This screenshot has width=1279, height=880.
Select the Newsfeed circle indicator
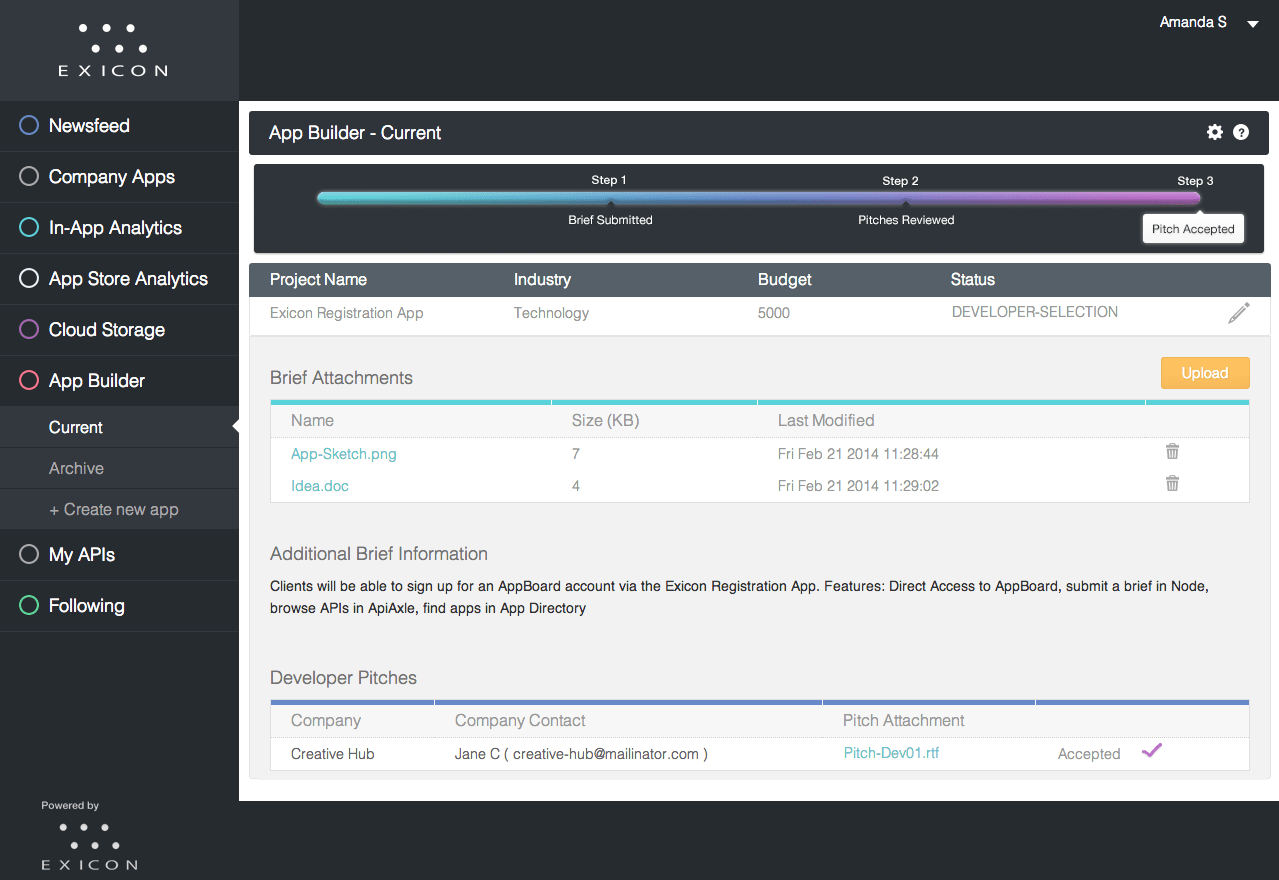point(29,126)
